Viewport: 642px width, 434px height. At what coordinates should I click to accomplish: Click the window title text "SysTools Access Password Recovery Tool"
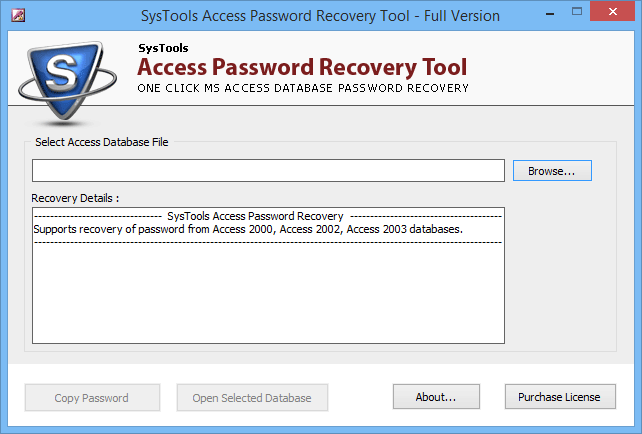pos(275,16)
